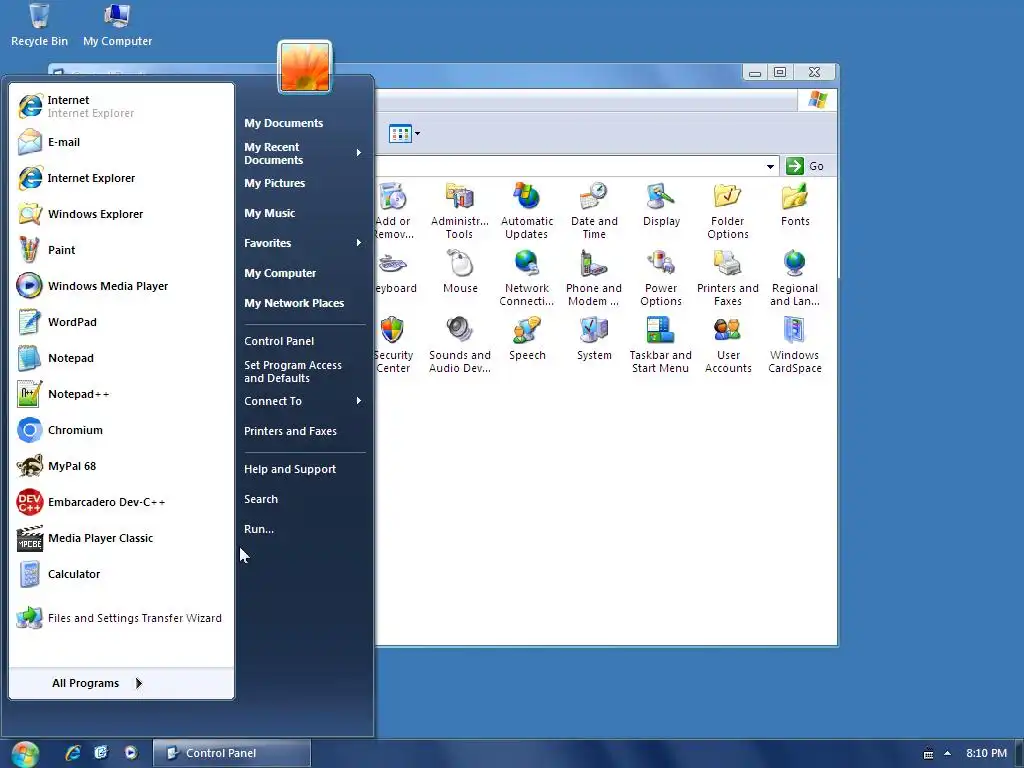Click the Go button in address bar
Screen dimensions: 1024x768
click(x=805, y=166)
